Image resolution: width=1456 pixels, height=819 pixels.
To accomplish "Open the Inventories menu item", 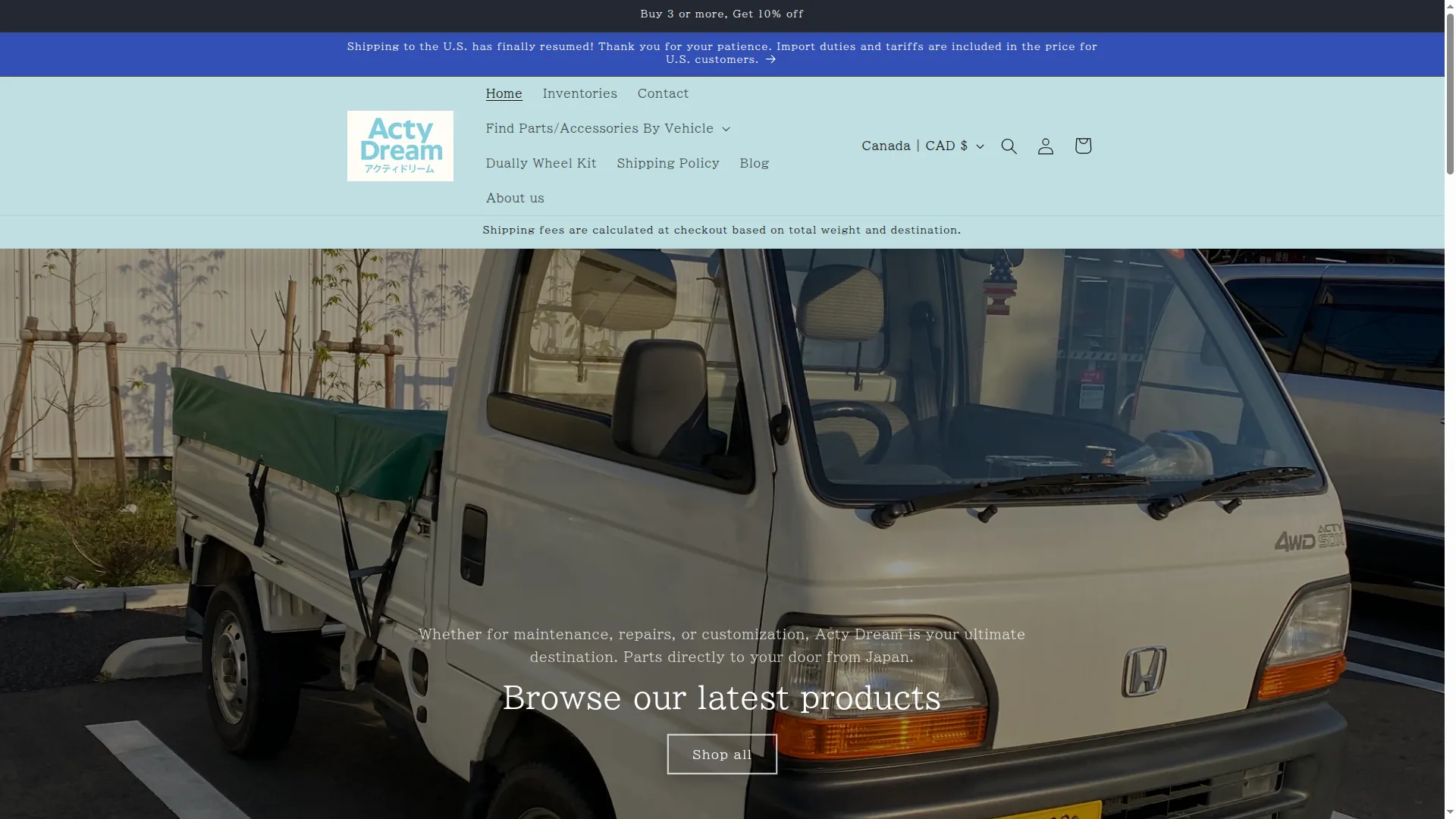I will pos(580,93).
